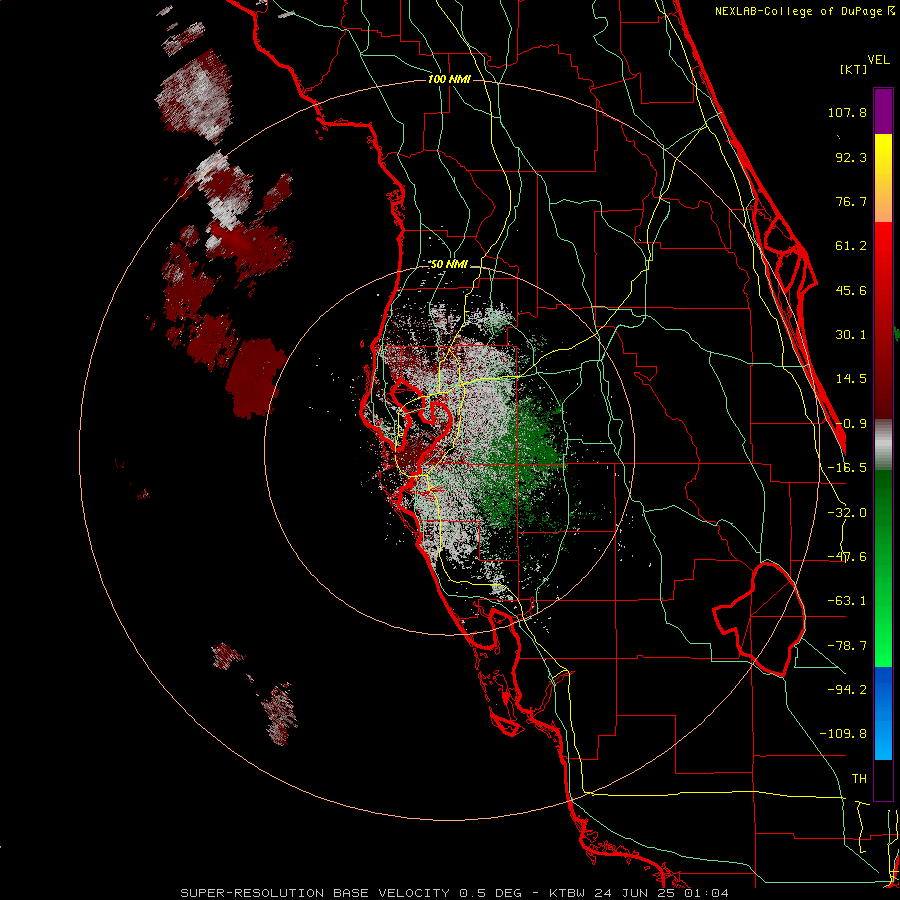Click the 100 NMI range ring label

pyautogui.click(x=449, y=79)
